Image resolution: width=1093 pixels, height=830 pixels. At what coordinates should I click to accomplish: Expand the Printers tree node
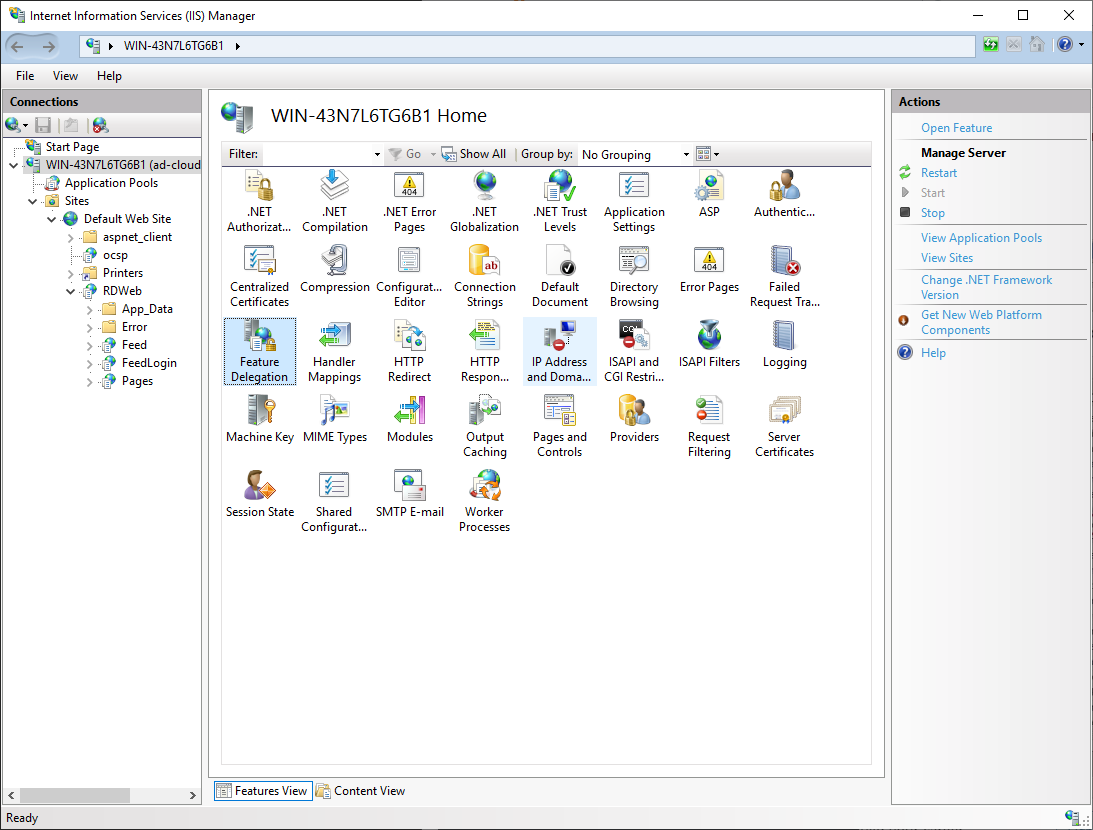click(x=70, y=273)
